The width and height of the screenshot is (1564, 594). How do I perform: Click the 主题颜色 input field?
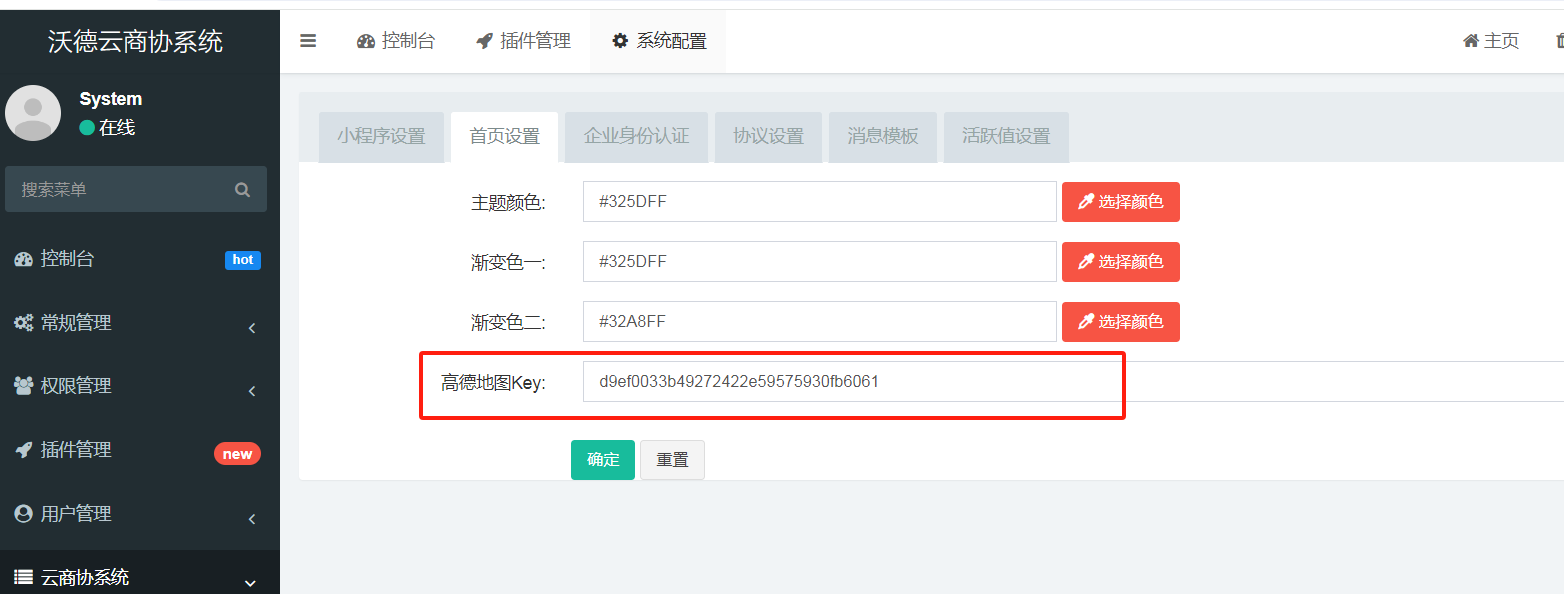(820, 202)
